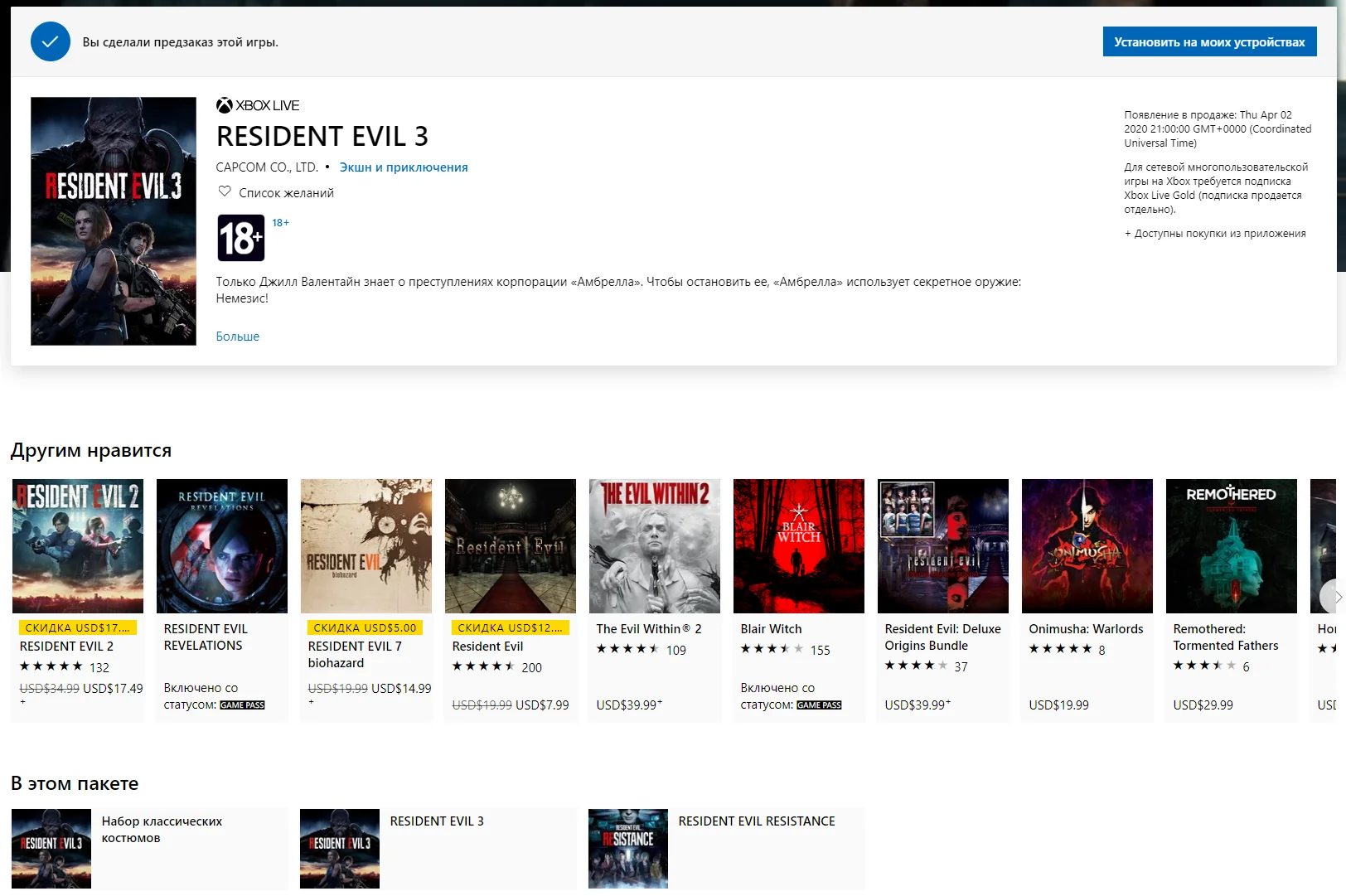Open Resident Evil: Deluxe Origins Bundle title
The width and height of the screenshot is (1346, 896).
pos(942,637)
